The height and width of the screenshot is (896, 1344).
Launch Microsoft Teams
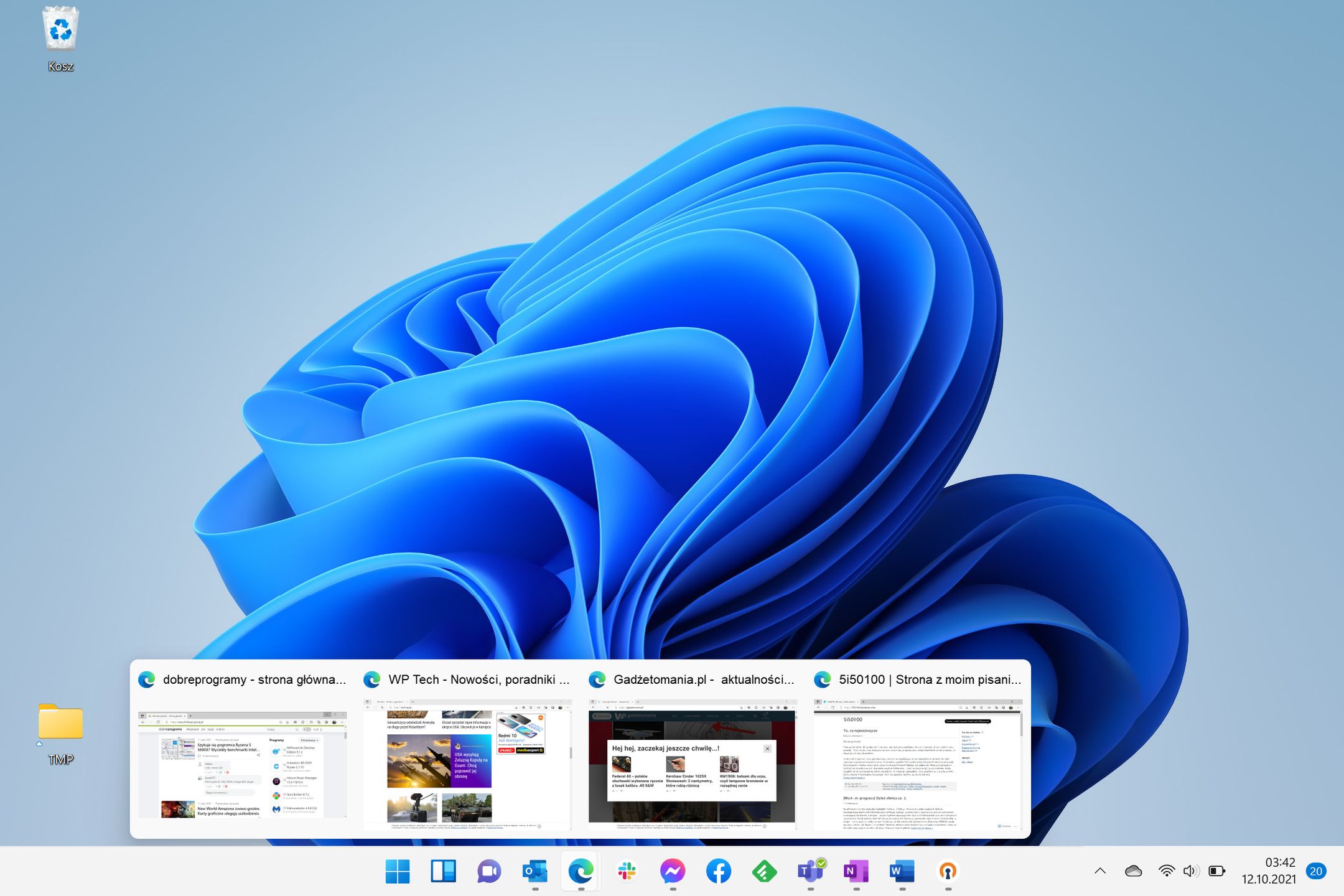811,872
